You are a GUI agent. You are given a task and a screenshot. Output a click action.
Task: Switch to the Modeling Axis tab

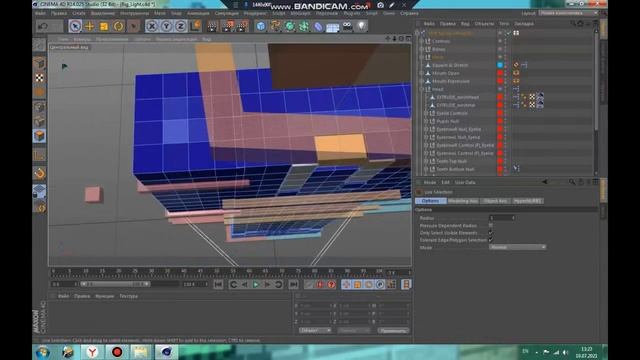click(463, 201)
